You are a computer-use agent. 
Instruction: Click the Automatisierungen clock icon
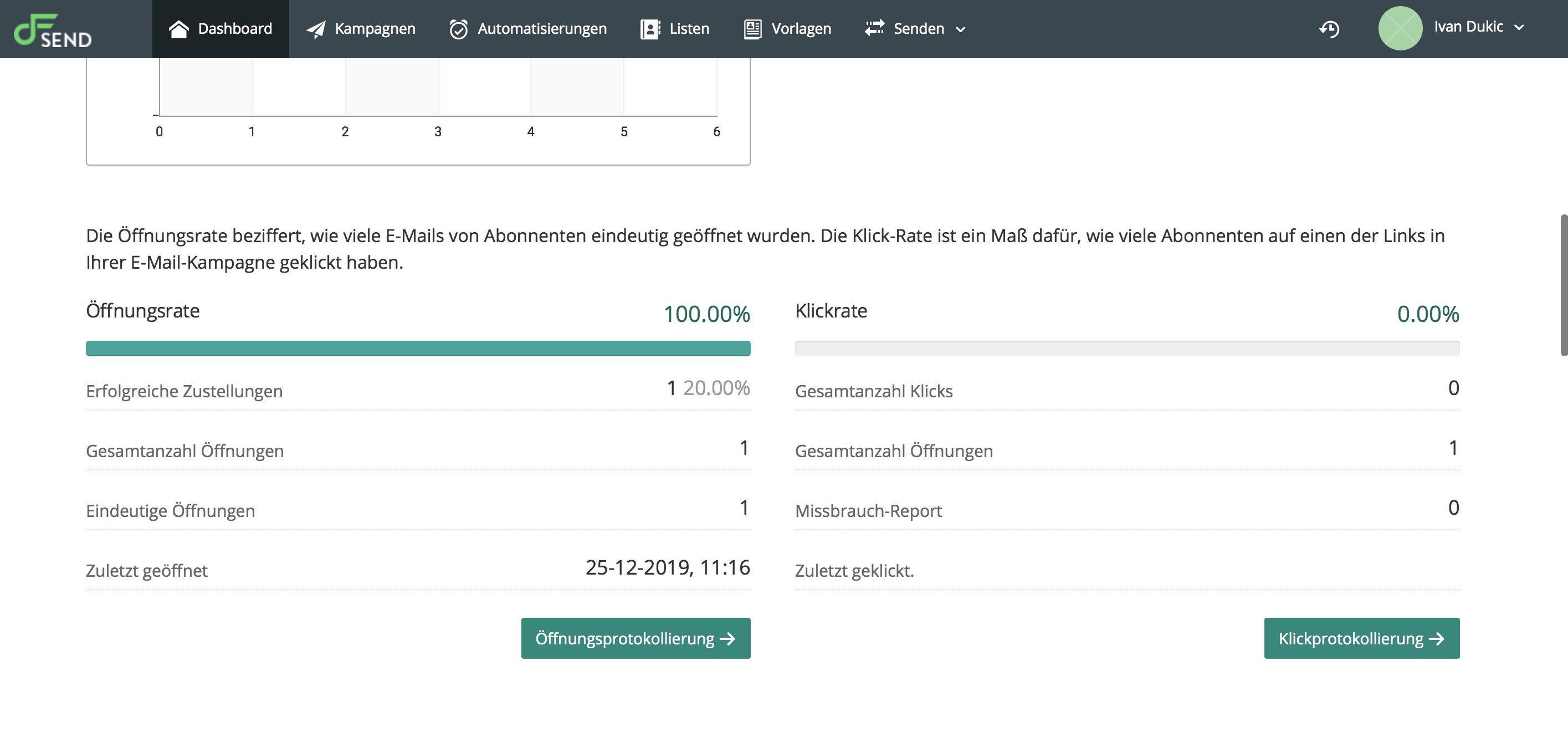tap(458, 29)
